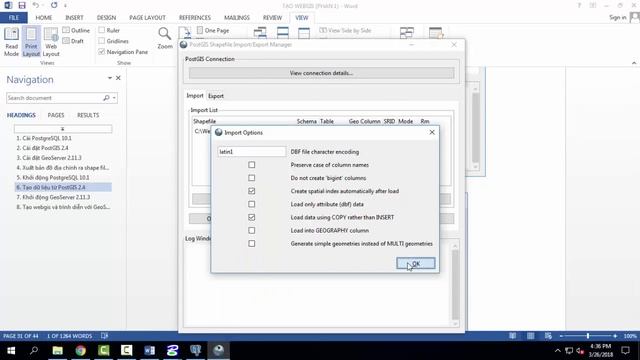Enable Load only attribute (dbf) data
This screenshot has width=640, height=360.
pos(251,204)
